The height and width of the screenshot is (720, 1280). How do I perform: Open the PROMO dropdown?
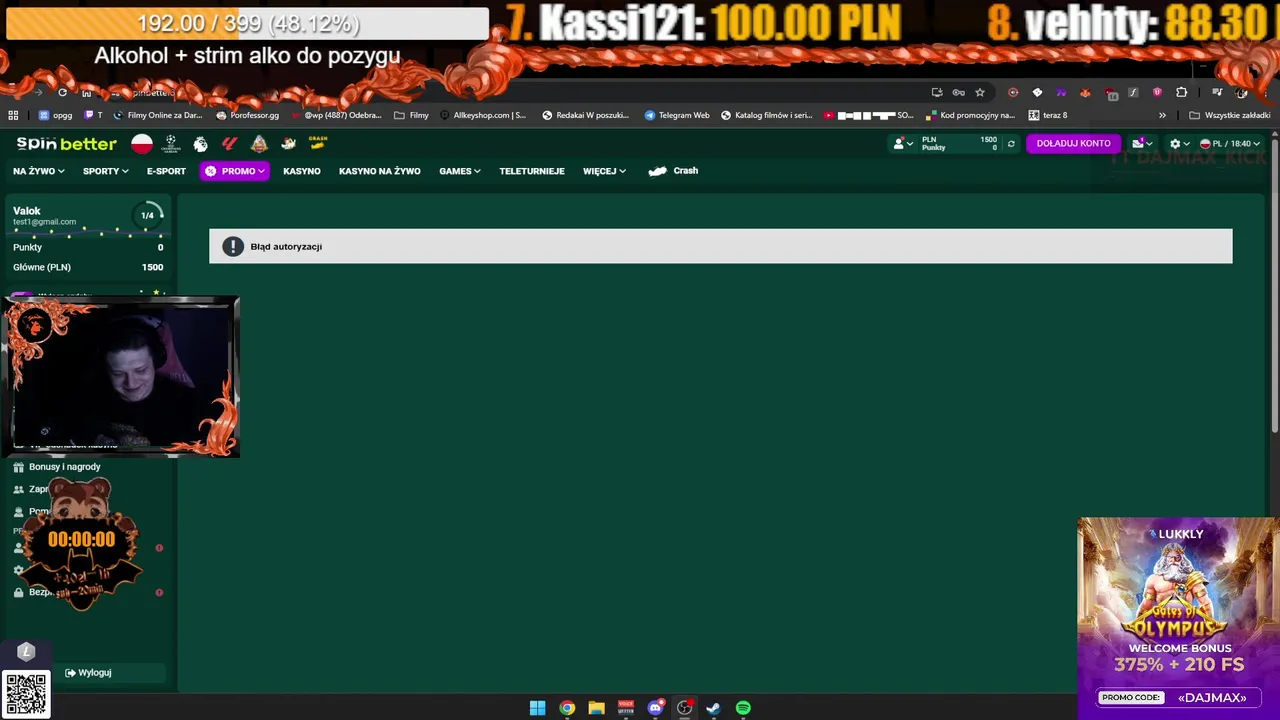[234, 171]
